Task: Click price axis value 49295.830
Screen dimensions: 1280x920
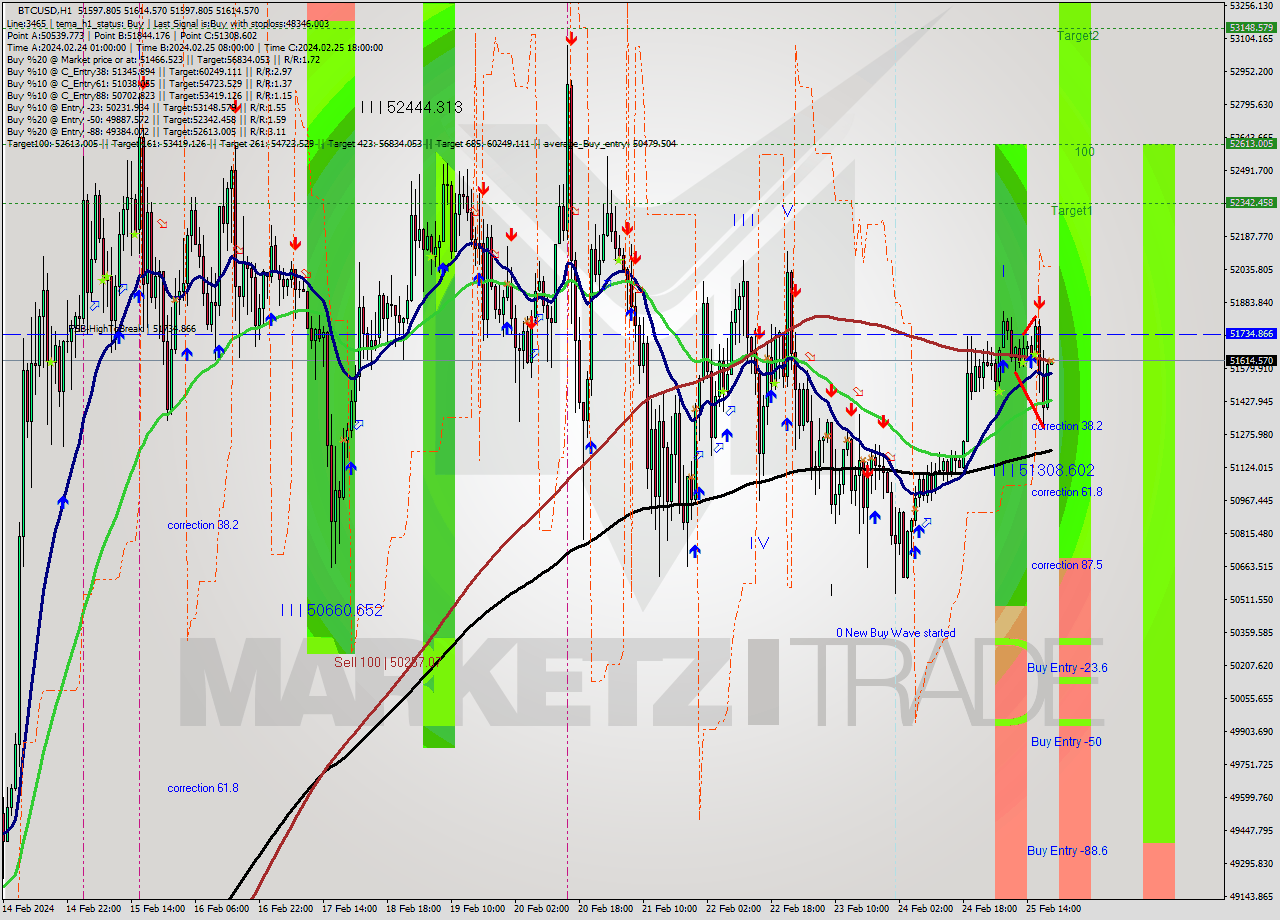Action: pos(1251,864)
